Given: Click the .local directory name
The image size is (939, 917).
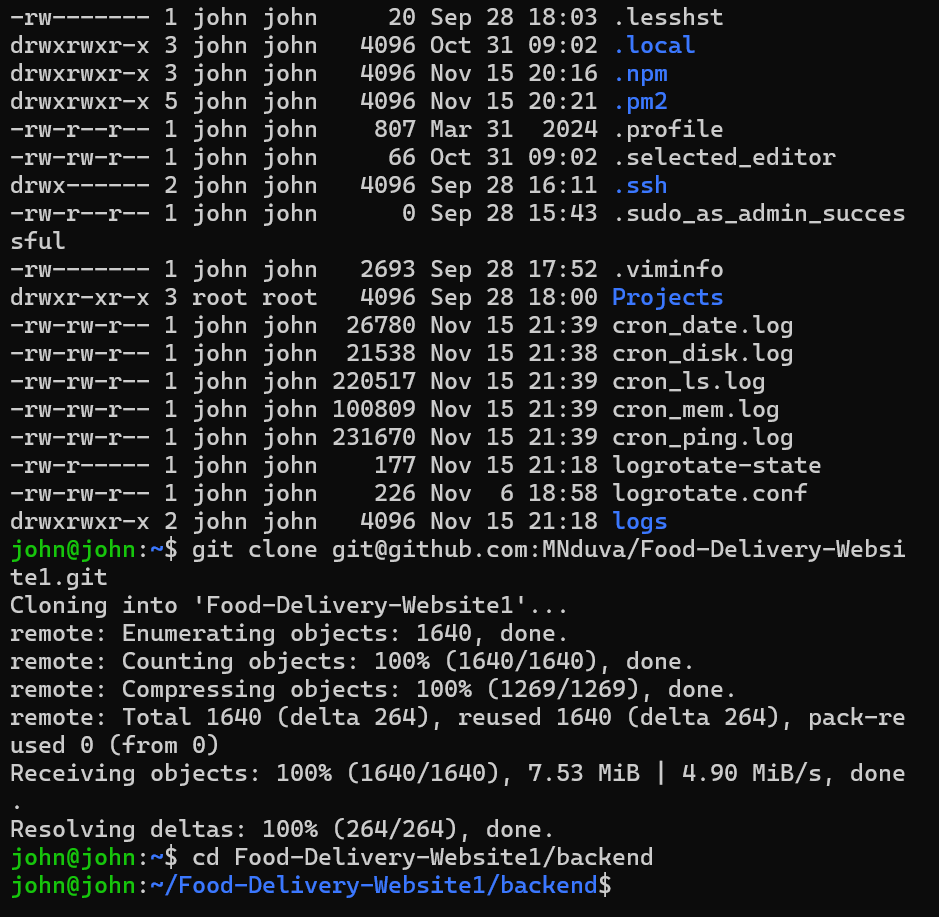Looking at the screenshot, I should pos(653,45).
